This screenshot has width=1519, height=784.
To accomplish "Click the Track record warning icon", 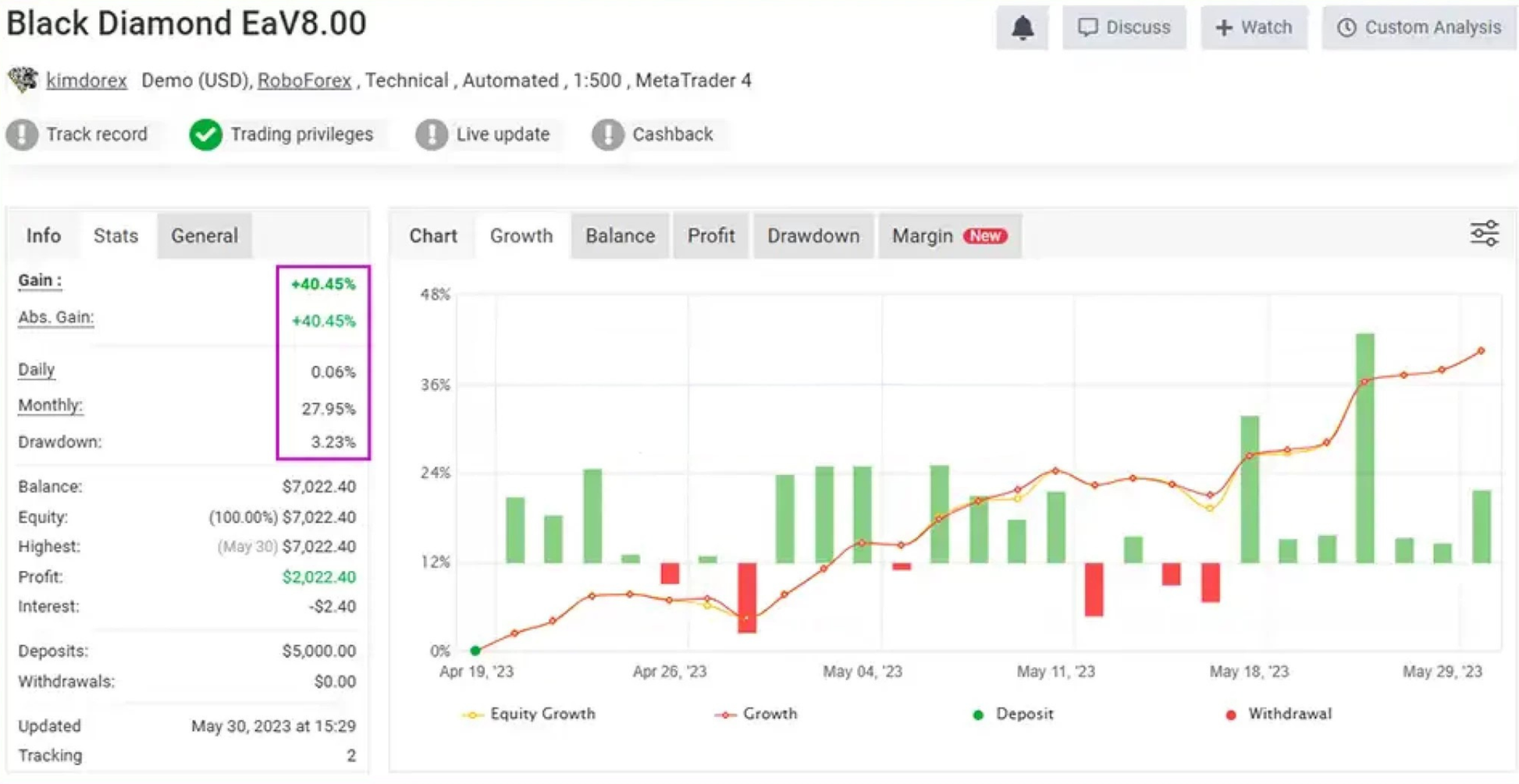I will pyautogui.click(x=22, y=135).
